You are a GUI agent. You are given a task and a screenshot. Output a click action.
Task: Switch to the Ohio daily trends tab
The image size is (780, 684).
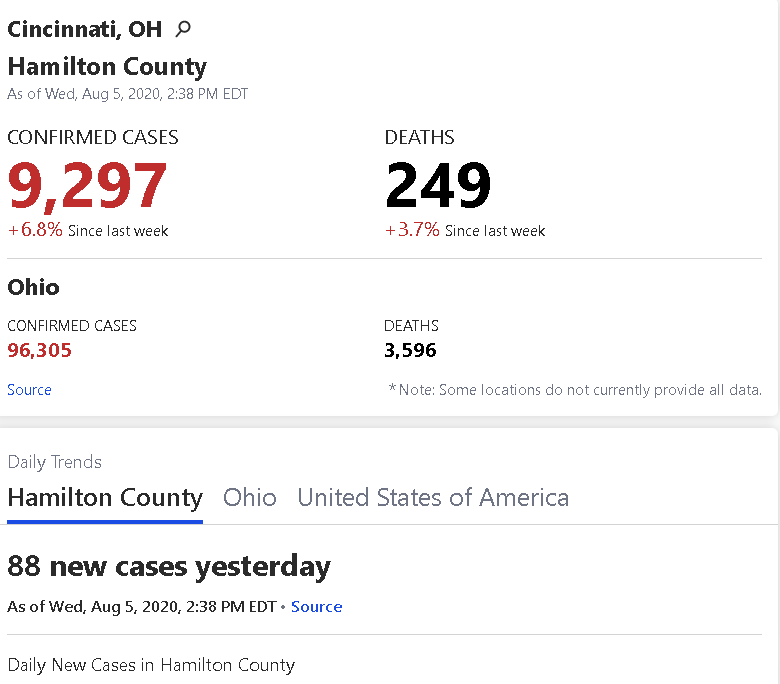[x=250, y=497]
